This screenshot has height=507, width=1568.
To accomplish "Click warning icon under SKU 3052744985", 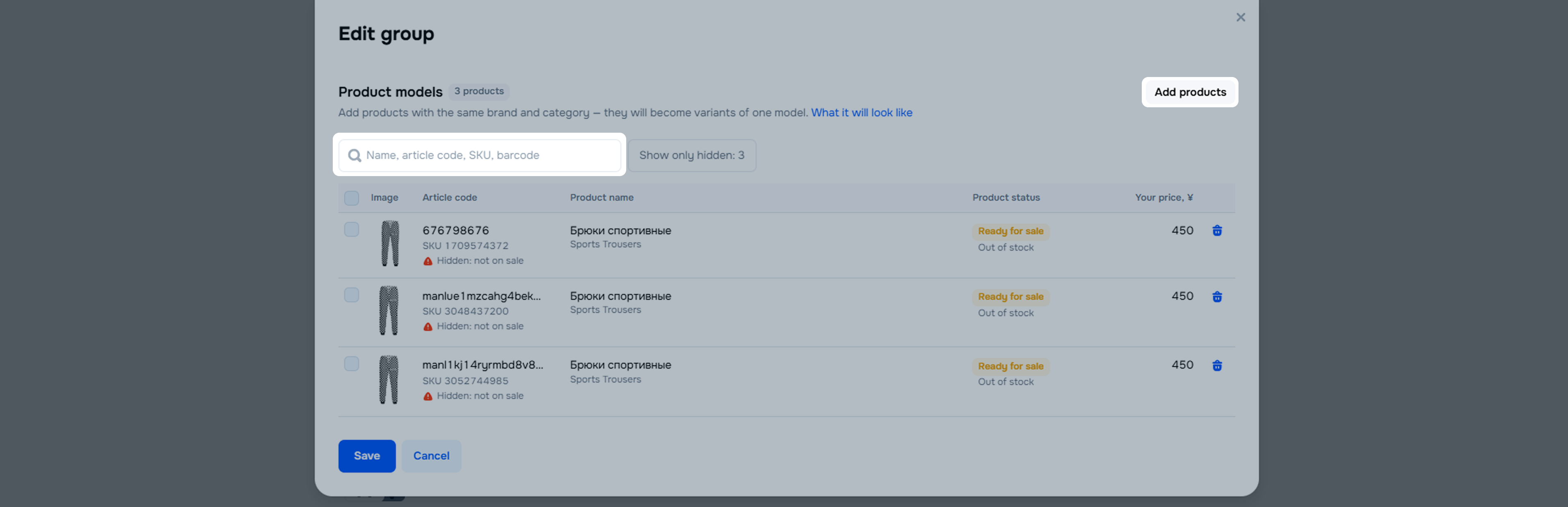I will pos(428,396).
